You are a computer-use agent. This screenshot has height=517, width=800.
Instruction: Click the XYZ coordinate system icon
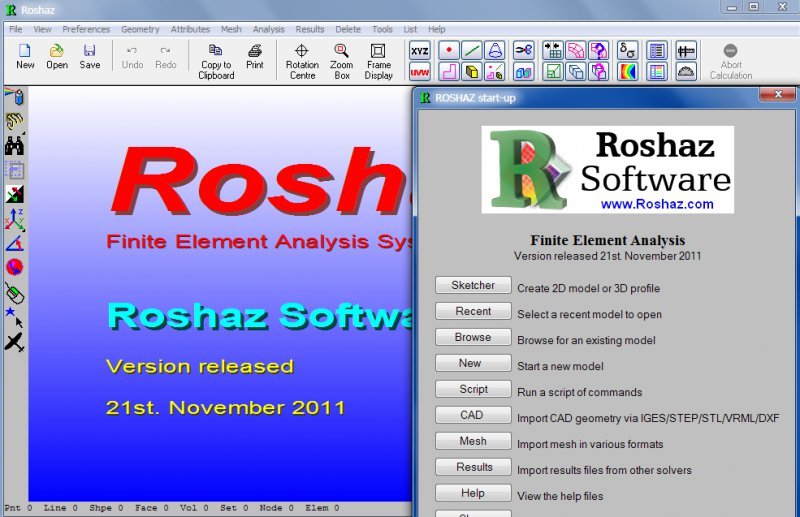click(x=419, y=51)
